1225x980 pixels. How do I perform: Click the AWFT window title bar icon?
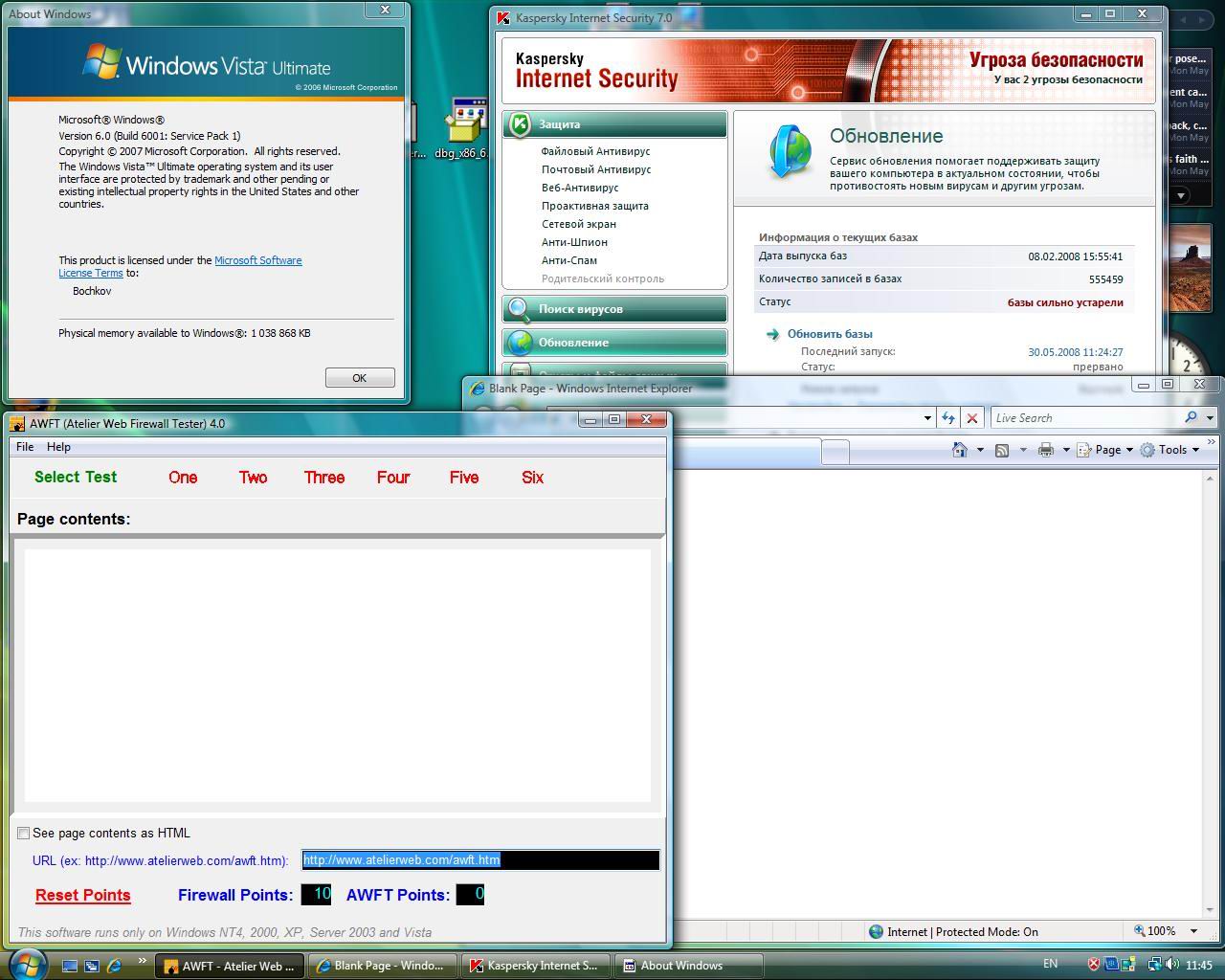[17, 424]
